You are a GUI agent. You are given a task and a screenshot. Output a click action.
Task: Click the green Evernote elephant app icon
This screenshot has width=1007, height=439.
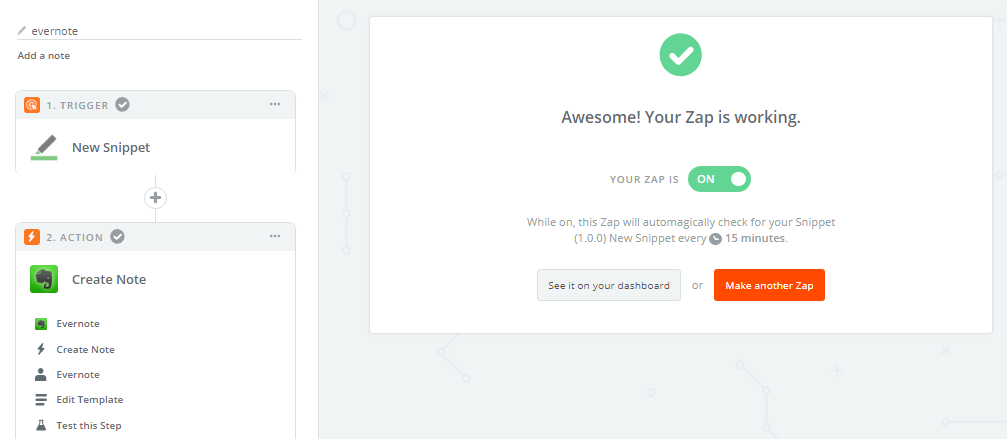pos(43,279)
